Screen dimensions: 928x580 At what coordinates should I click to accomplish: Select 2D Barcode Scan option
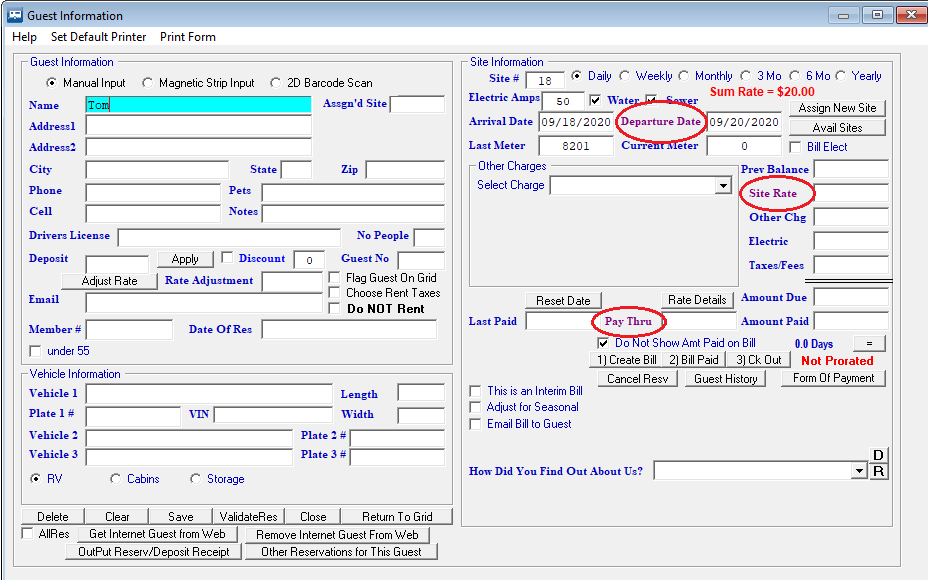pos(275,83)
